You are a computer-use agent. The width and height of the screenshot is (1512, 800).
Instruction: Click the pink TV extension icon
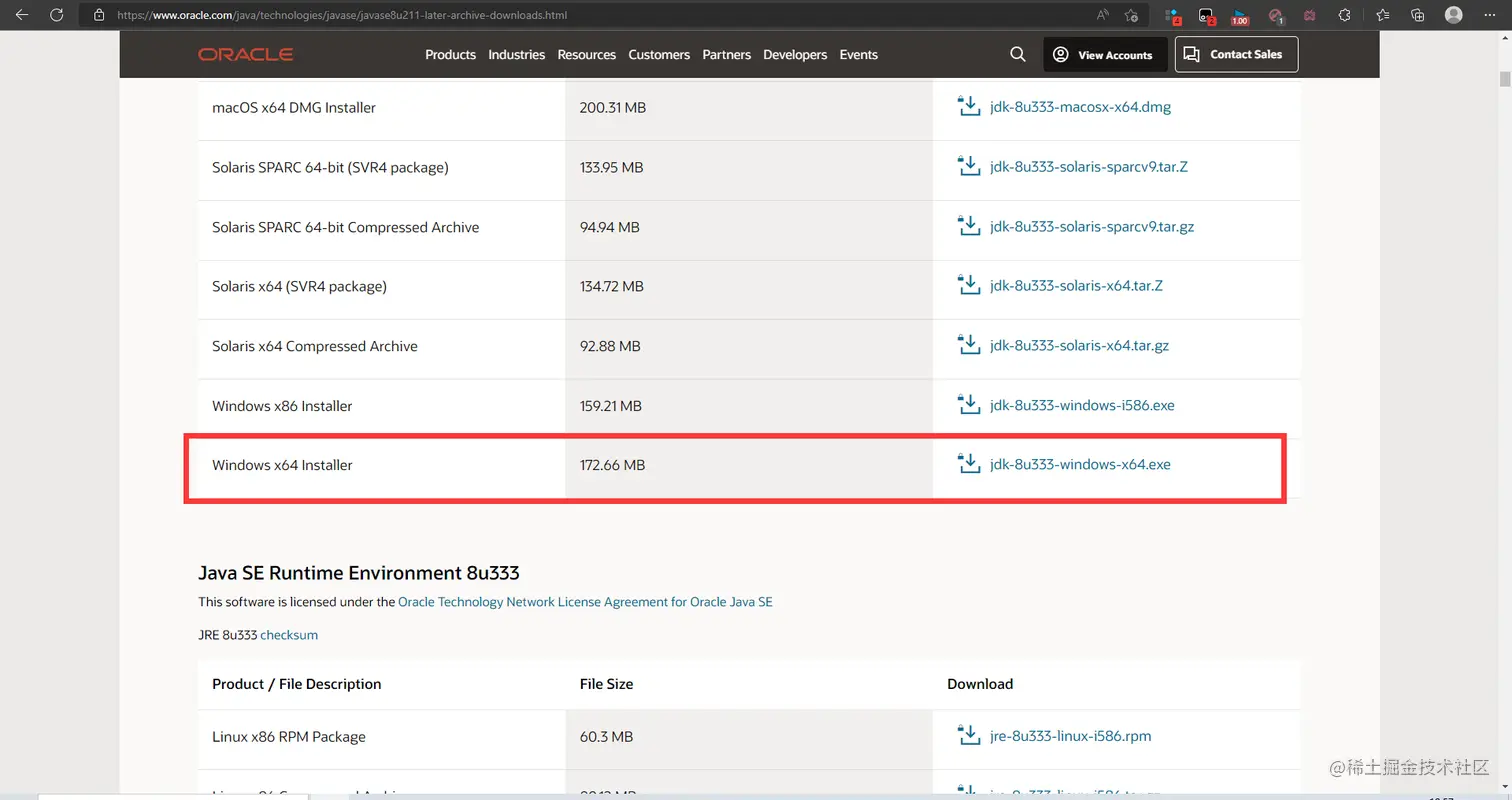click(1309, 15)
